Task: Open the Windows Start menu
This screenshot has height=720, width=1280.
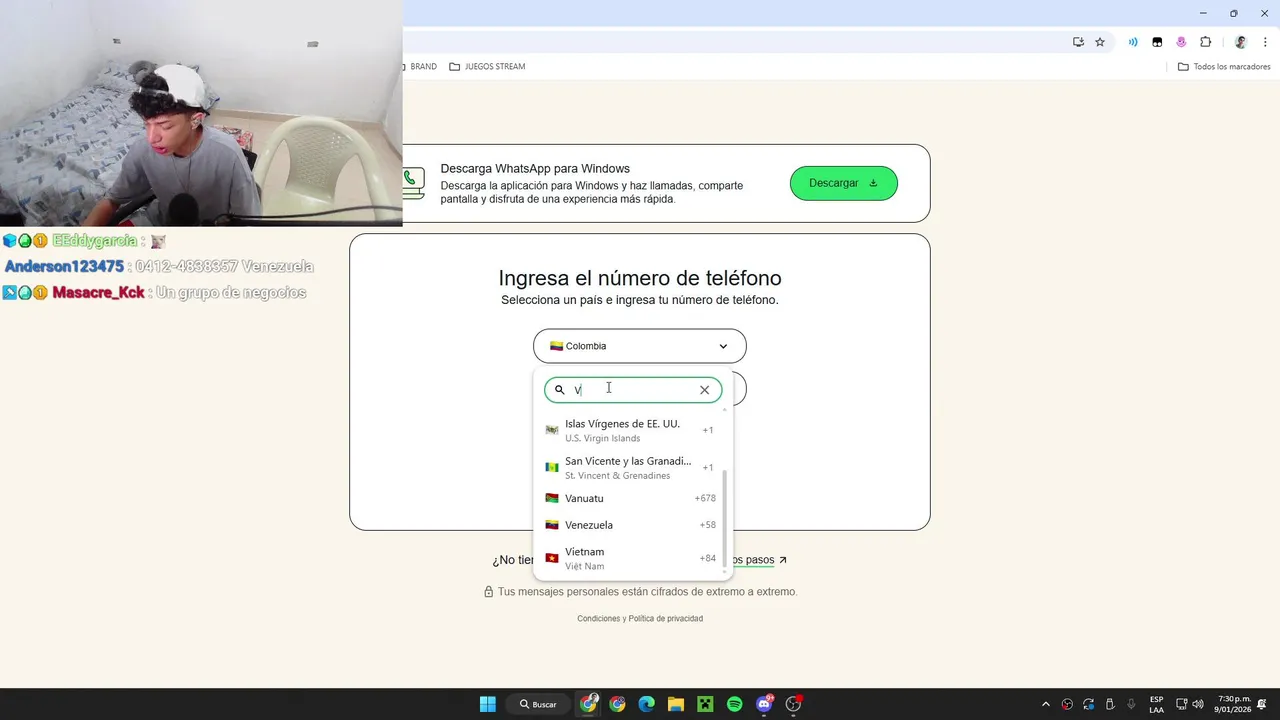Action: pyautogui.click(x=488, y=704)
